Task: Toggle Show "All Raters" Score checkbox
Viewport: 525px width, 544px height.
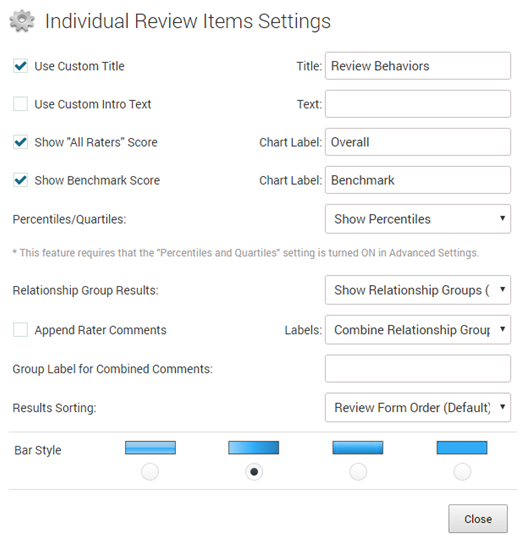Action: click(x=20, y=142)
